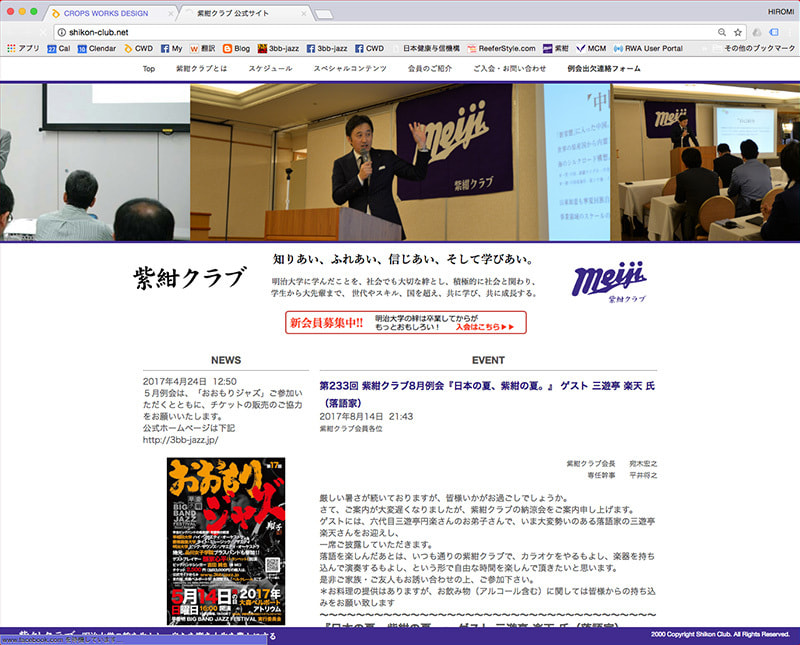Expand the bookmarks overflow chevron
The image size is (800, 645).
point(708,48)
